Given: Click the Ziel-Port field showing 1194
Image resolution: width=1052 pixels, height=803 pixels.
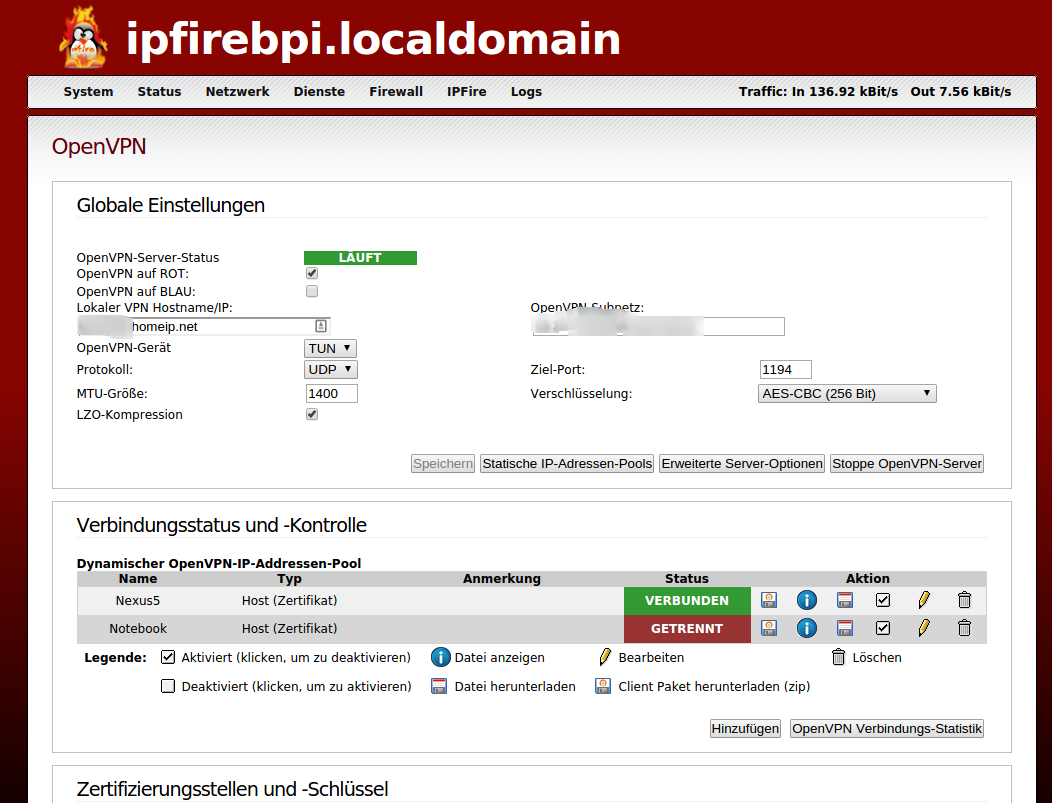Looking at the screenshot, I should coord(786,370).
